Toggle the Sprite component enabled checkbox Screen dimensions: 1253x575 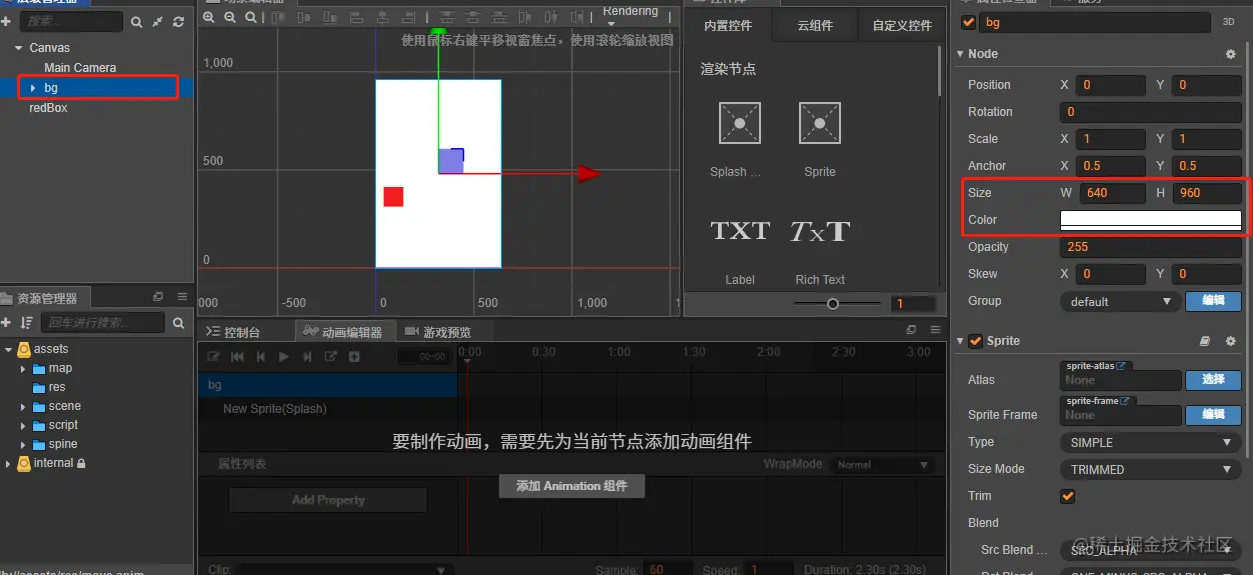[976, 341]
